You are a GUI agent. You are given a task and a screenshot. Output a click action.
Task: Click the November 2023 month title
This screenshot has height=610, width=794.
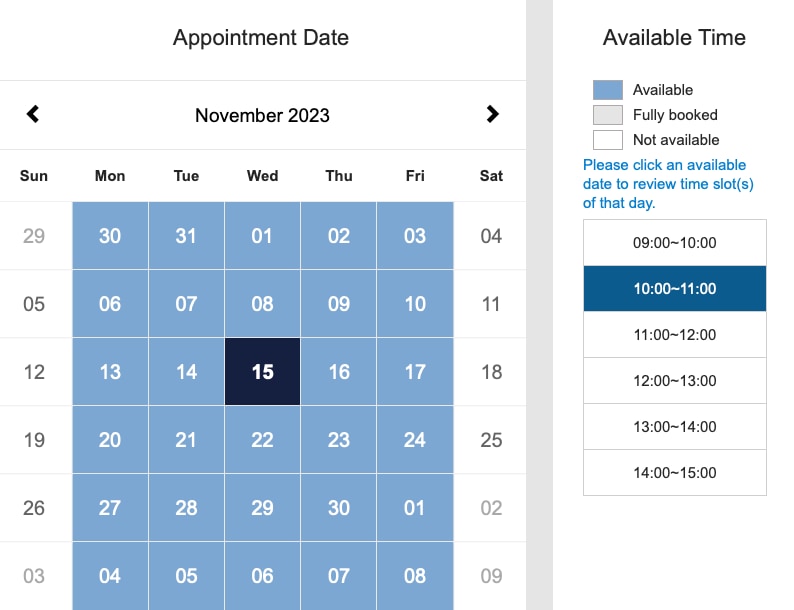click(x=262, y=115)
